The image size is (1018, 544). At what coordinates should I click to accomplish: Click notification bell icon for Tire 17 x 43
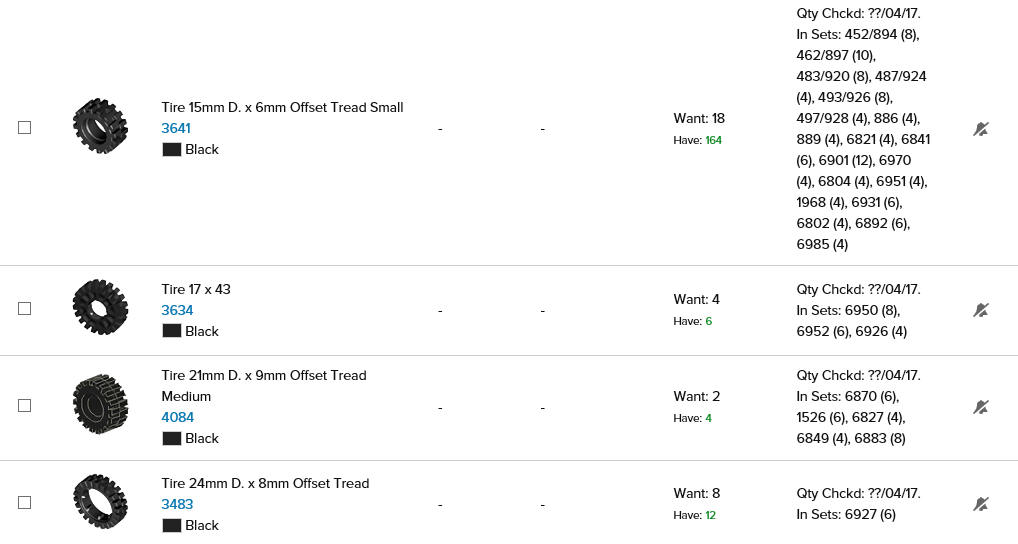click(981, 310)
